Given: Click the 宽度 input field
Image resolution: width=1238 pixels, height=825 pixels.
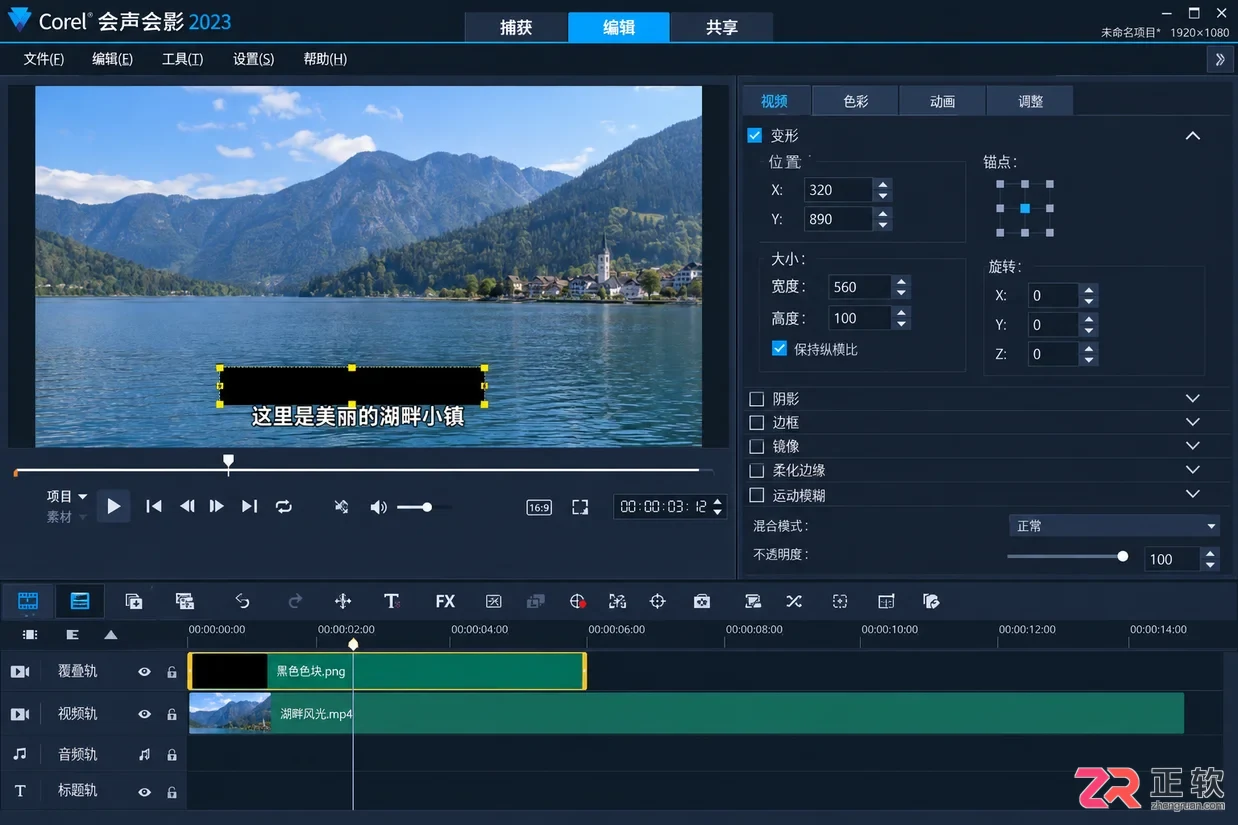Looking at the screenshot, I should point(859,287).
